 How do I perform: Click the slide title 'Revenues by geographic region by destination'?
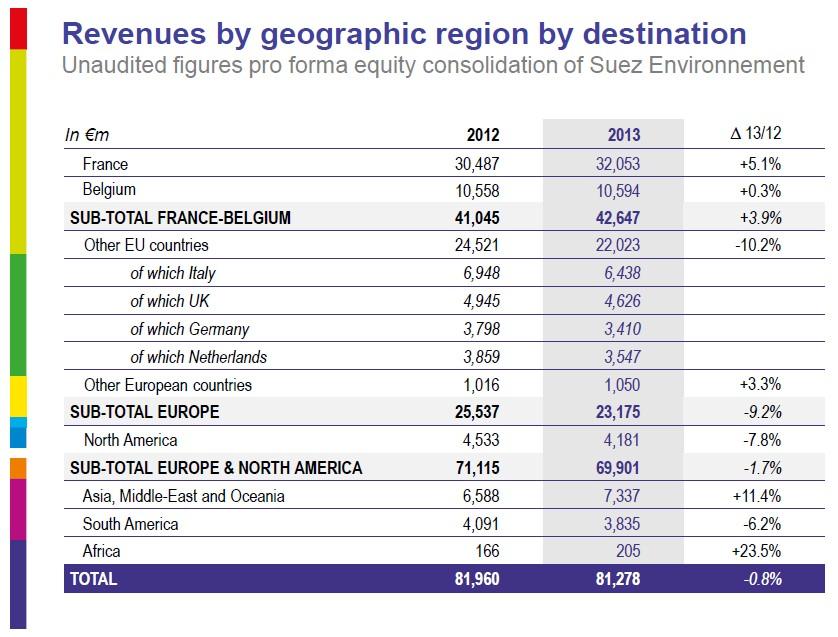tap(404, 33)
